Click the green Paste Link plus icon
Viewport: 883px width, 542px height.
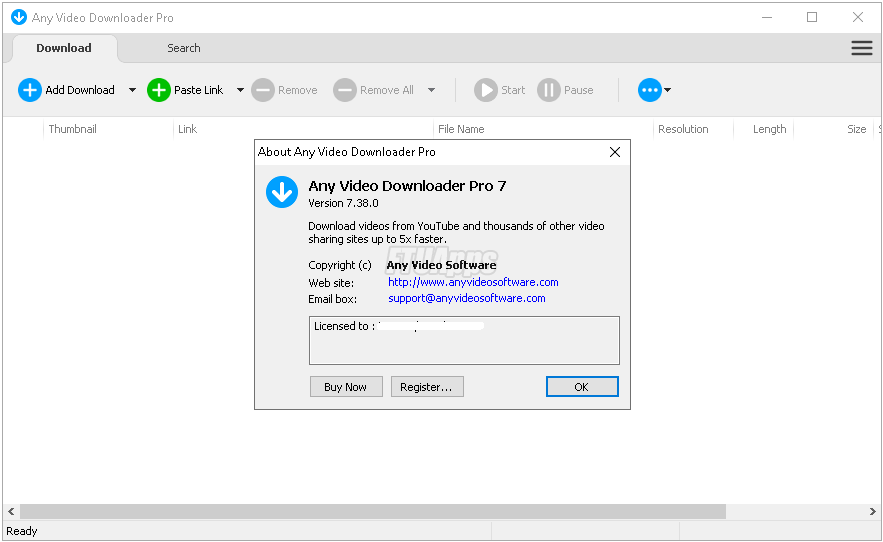[x=159, y=90]
